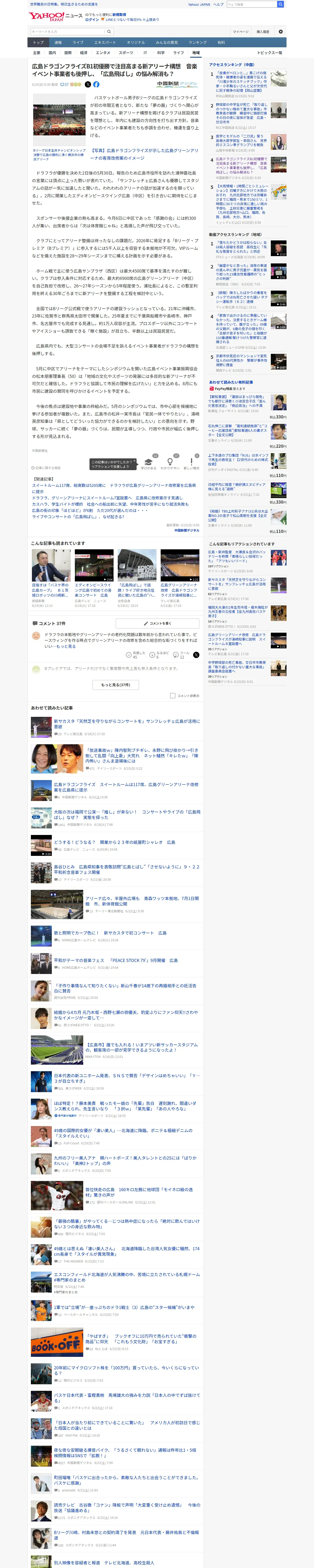Play video ranking 「落ちたかどうかは知らない」 thumbnail
The width and height of the screenshot is (314, 1568).
[x=279, y=248]
